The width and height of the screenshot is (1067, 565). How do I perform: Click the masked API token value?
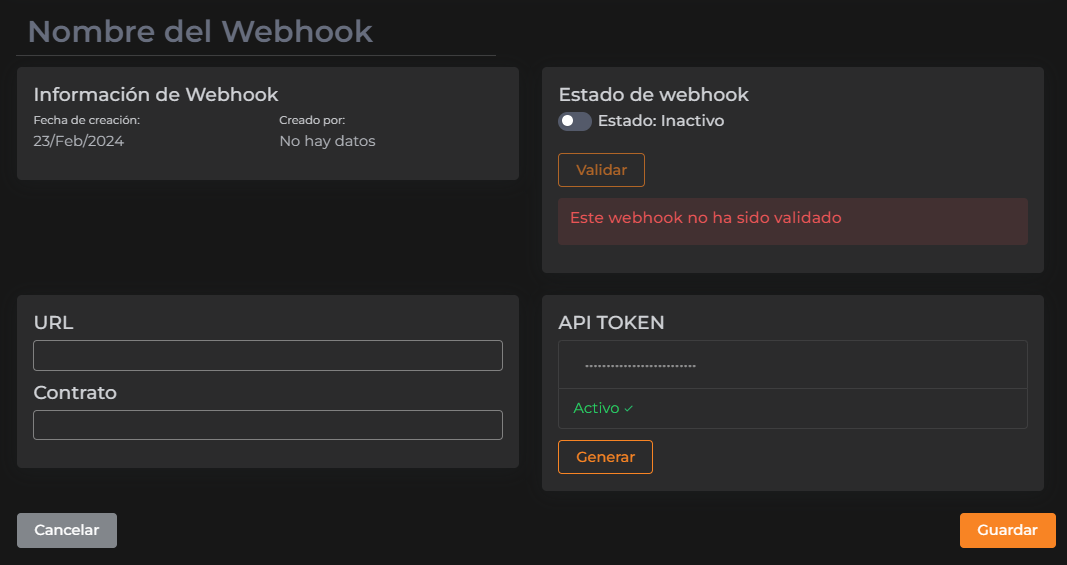(640, 366)
